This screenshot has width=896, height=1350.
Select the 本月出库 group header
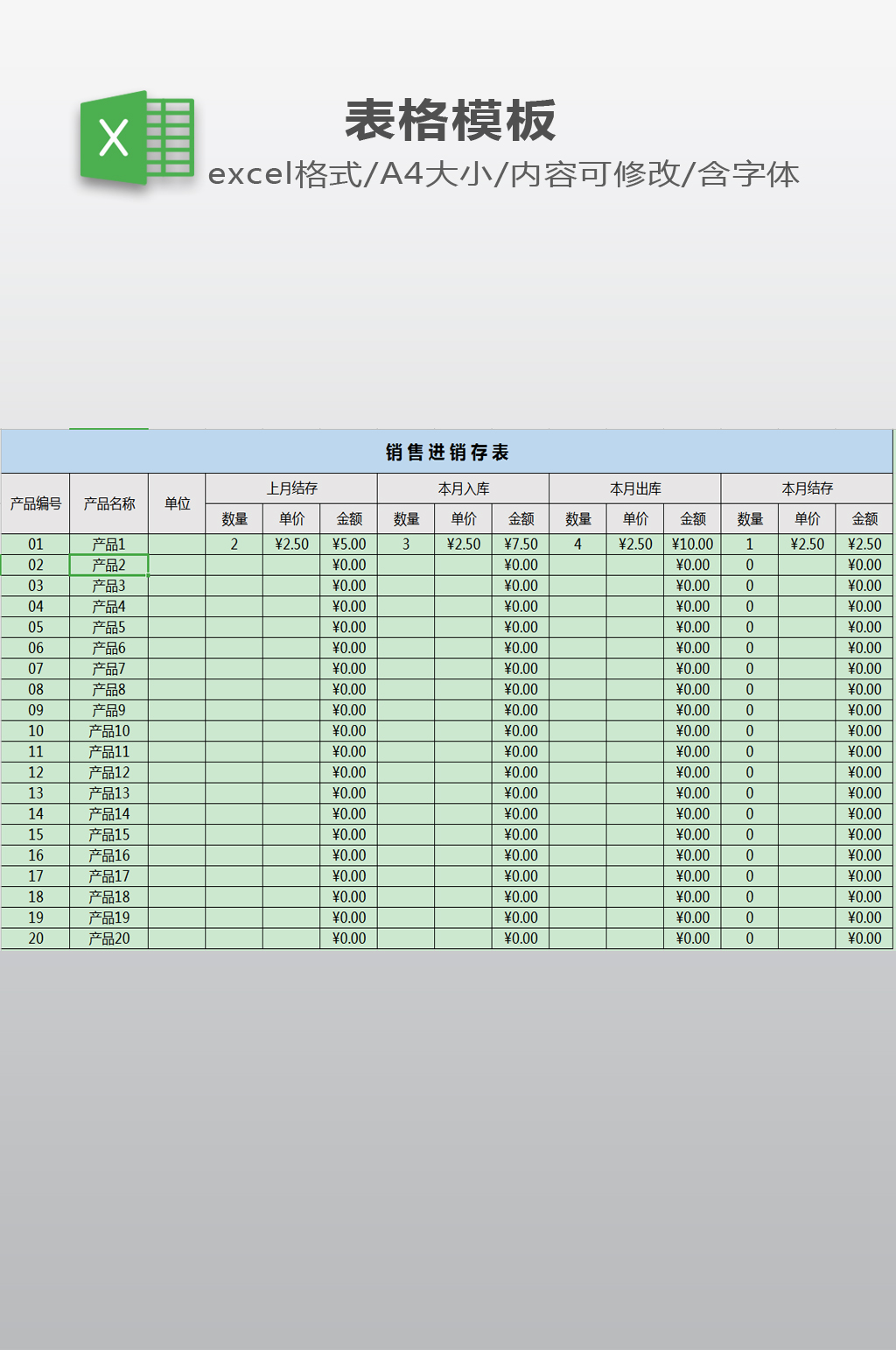(635, 489)
